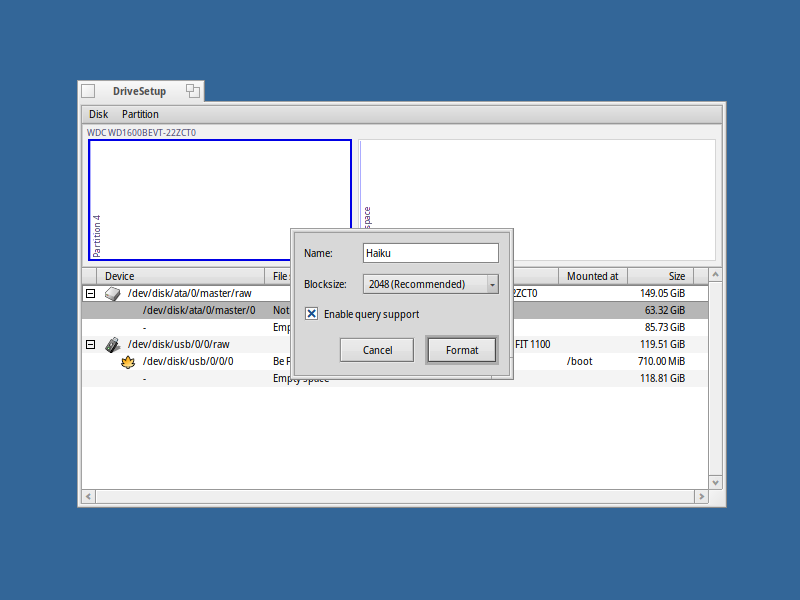Screen dimensions: 800x600
Task: Click the horizontal scrollbar right arrow
Action: point(702,496)
